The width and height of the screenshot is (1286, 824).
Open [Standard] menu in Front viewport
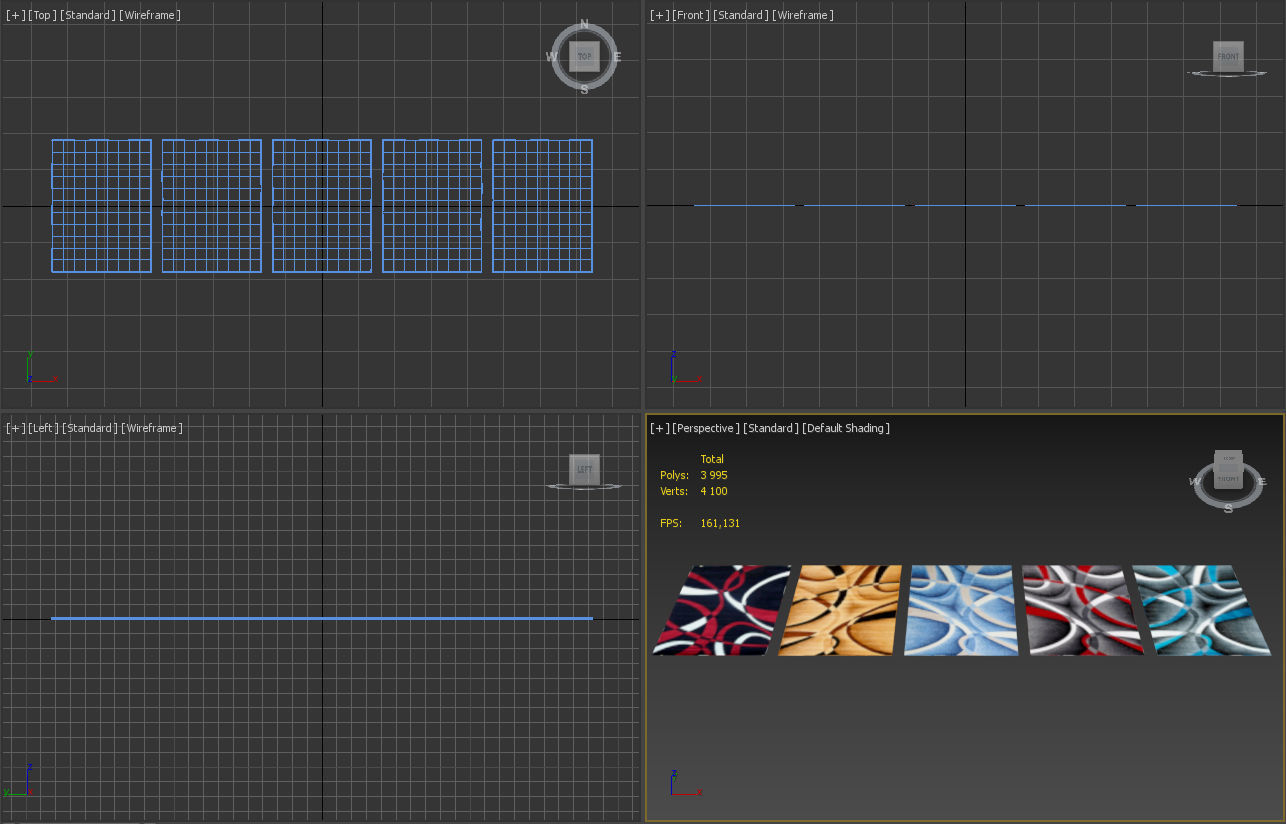(x=741, y=15)
